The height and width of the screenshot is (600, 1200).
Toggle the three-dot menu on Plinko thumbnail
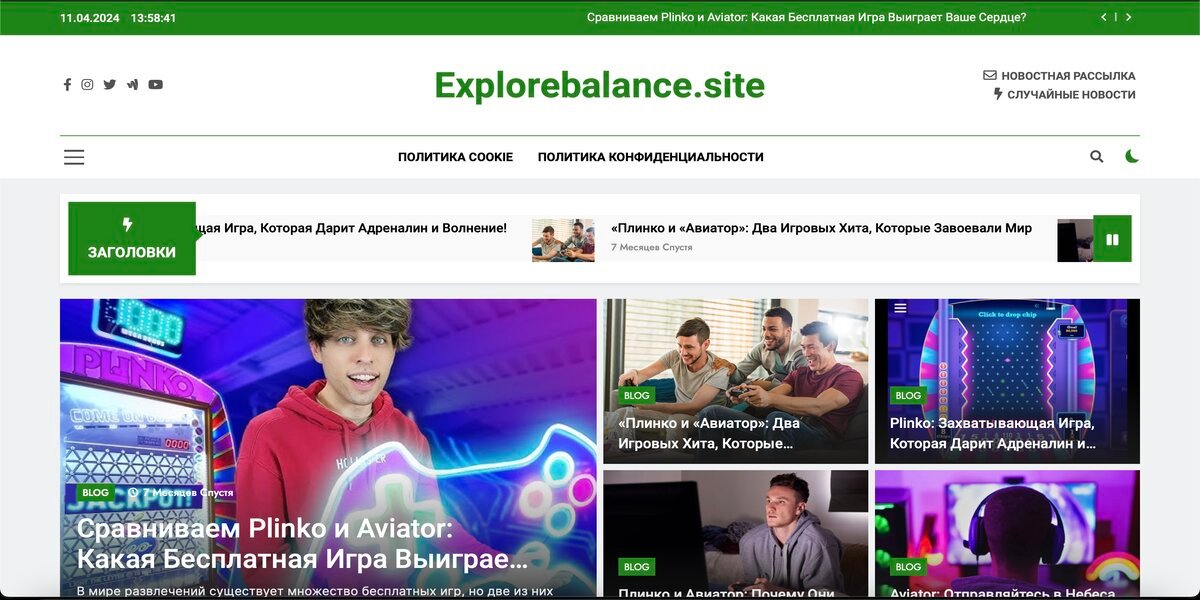tap(898, 309)
